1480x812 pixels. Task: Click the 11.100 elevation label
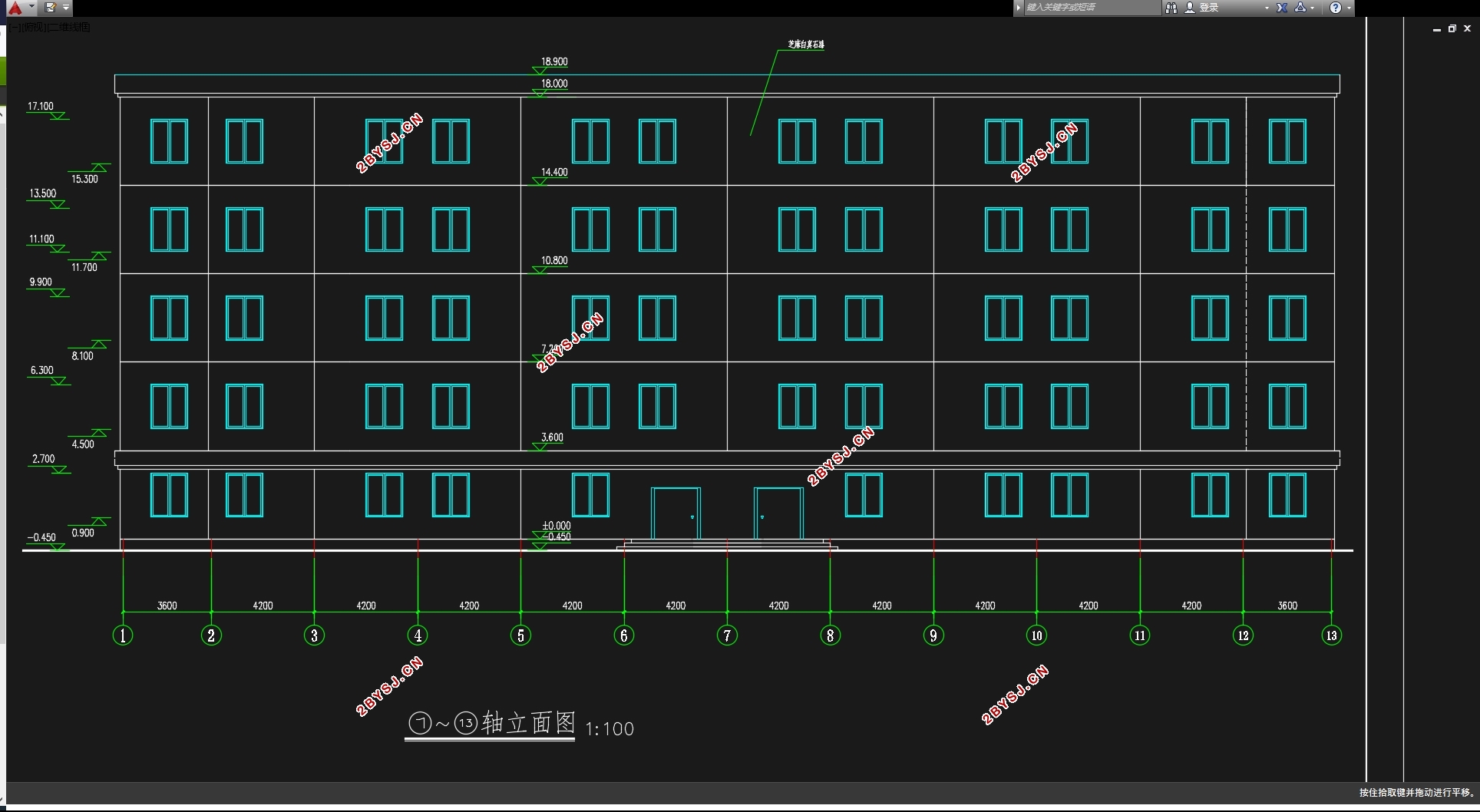[41, 239]
